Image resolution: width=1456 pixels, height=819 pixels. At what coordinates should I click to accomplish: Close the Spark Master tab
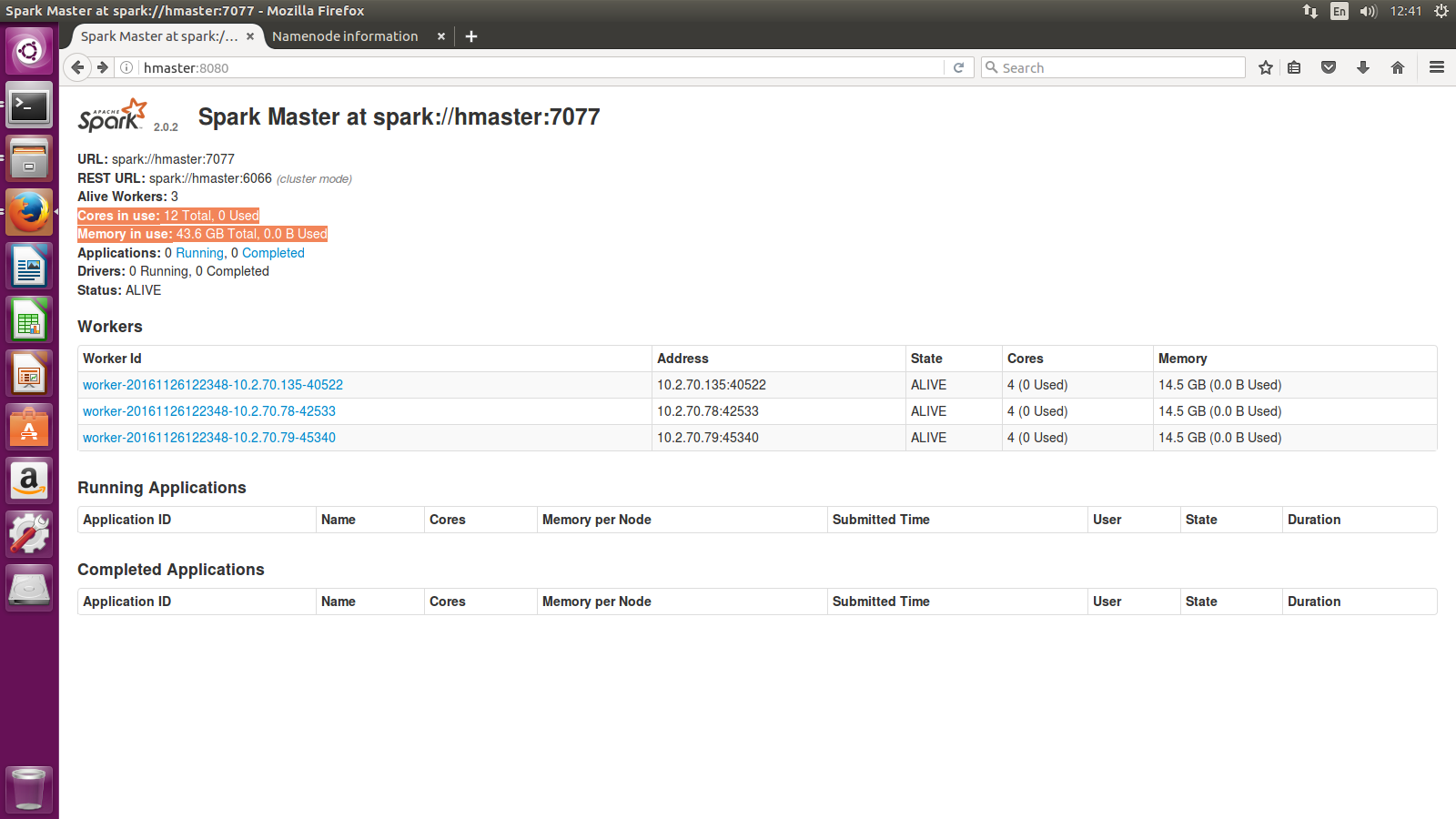(250, 36)
